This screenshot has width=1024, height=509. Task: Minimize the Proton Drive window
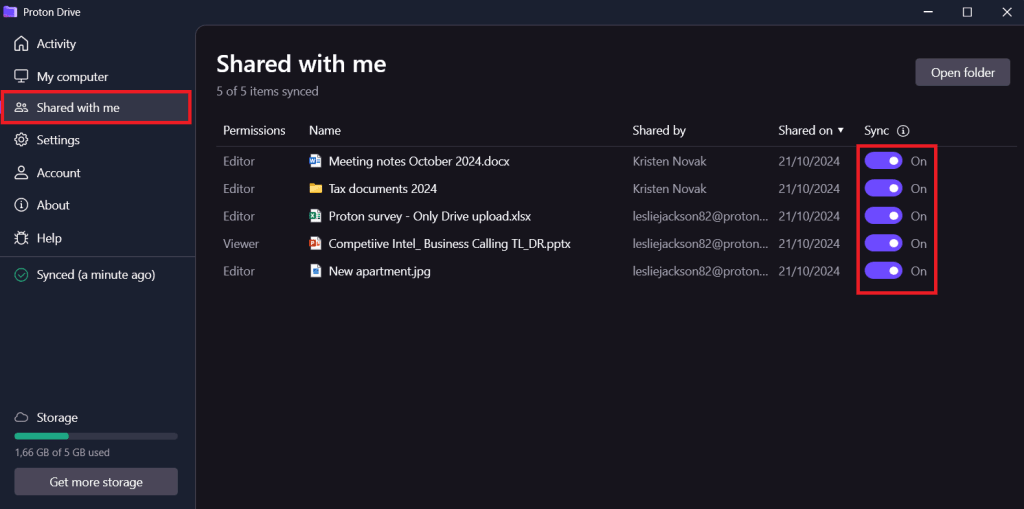[928, 12]
